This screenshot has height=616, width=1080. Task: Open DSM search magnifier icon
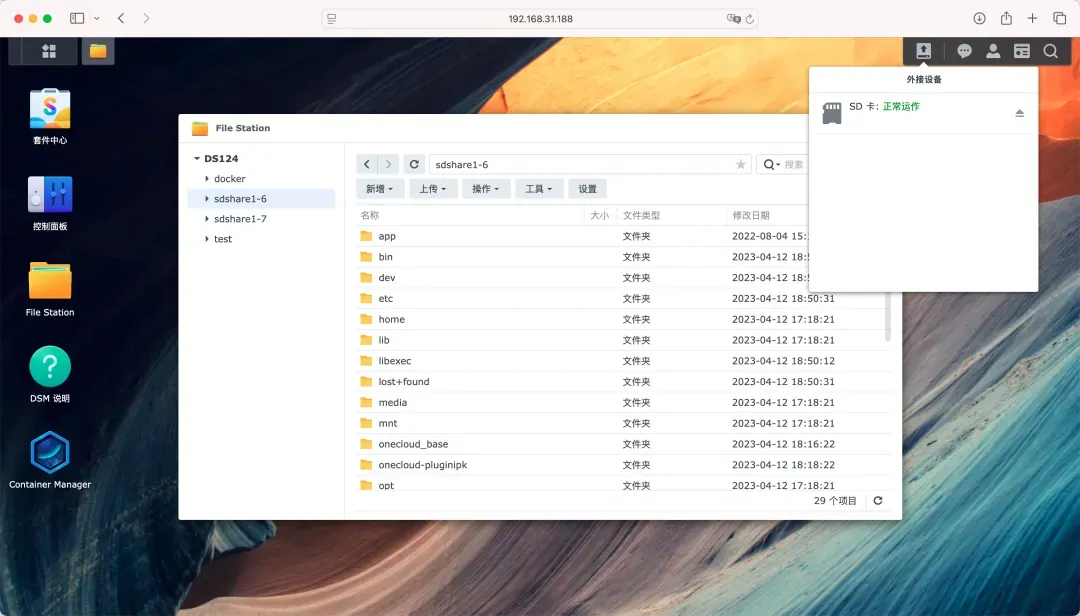coord(1050,51)
